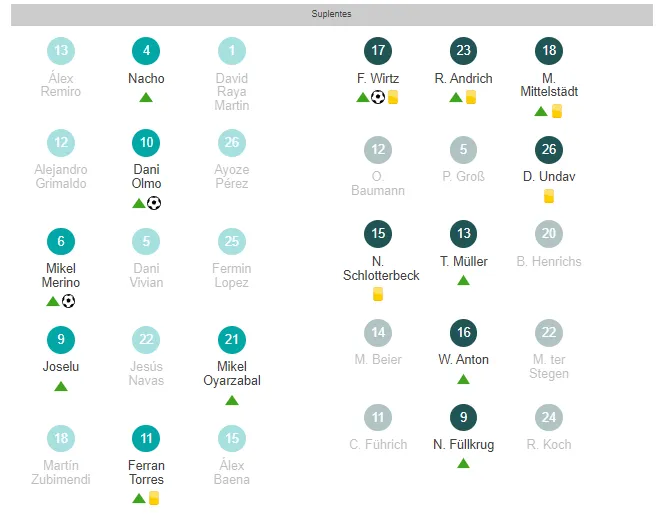Click the yellow card under R. Andrich
Image resolution: width=666 pixels, height=526 pixels.
[470, 97]
